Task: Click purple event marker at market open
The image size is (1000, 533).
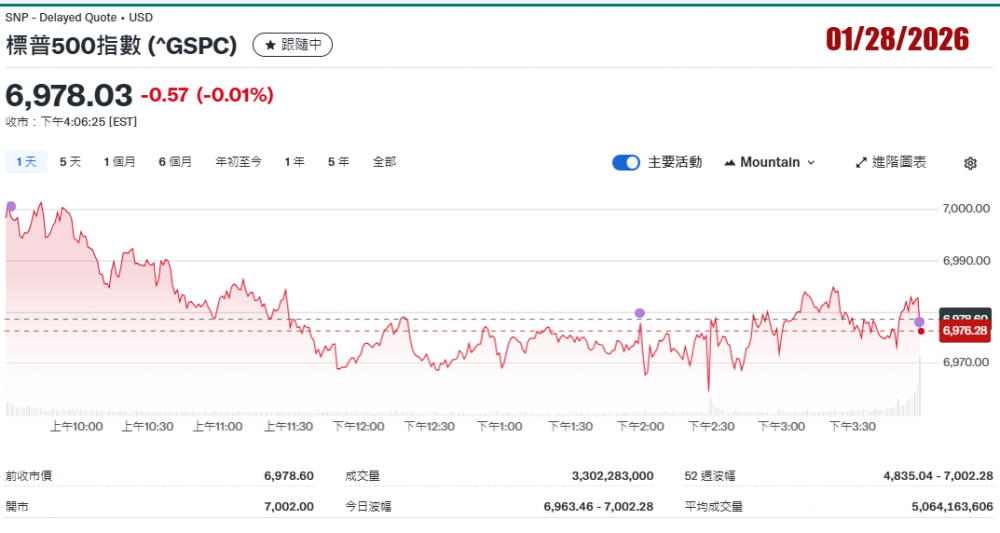Action: pos(11,207)
